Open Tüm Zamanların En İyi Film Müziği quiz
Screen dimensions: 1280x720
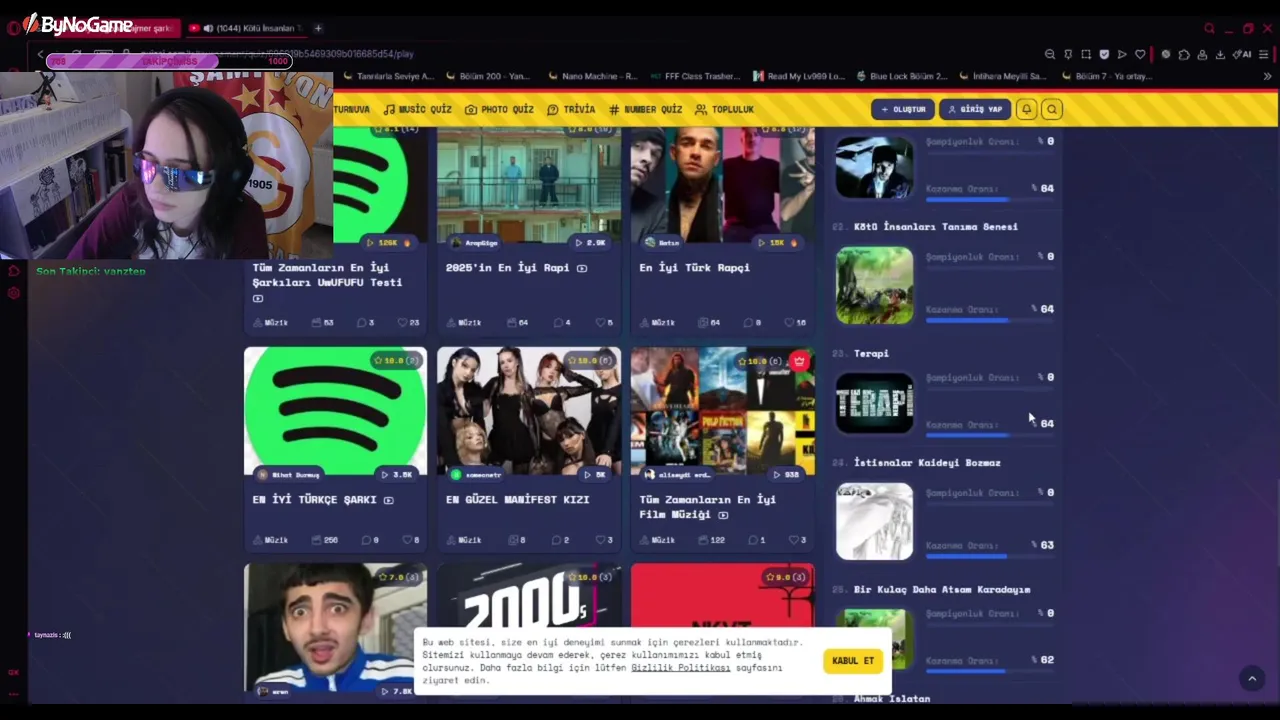point(707,507)
